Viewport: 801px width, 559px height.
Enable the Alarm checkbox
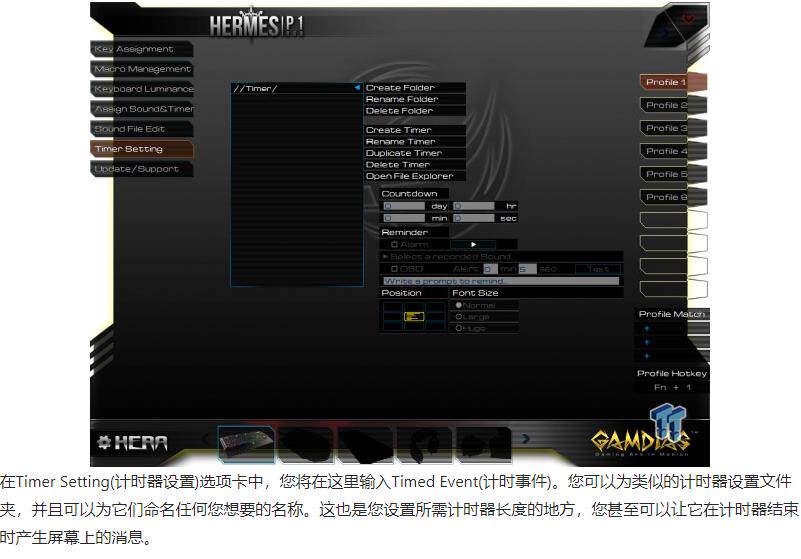click(394, 244)
